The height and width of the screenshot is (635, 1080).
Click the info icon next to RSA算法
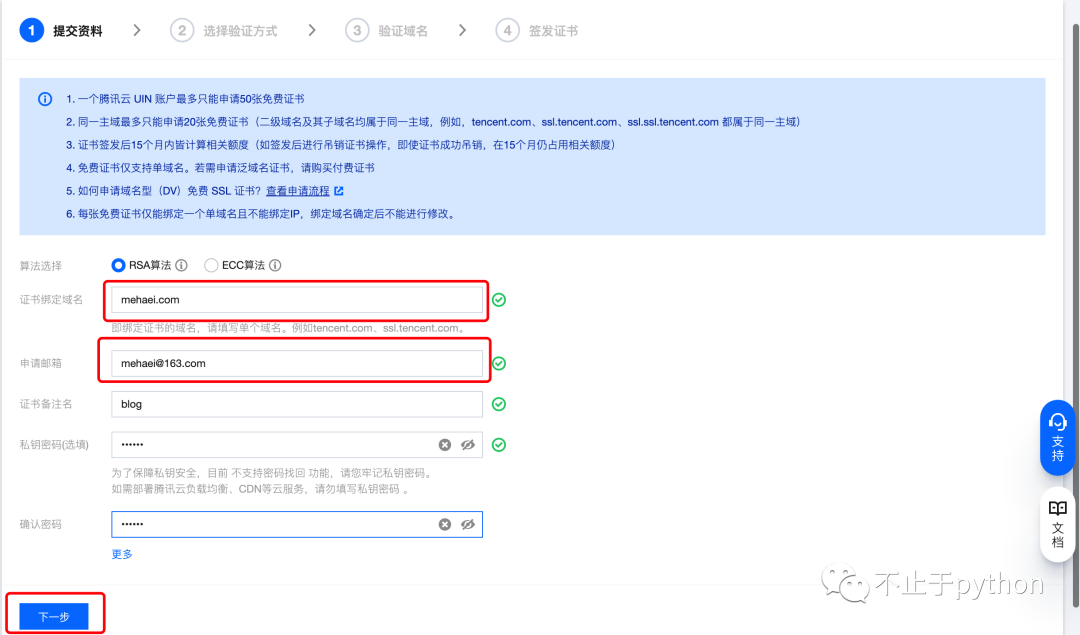point(181,266)
